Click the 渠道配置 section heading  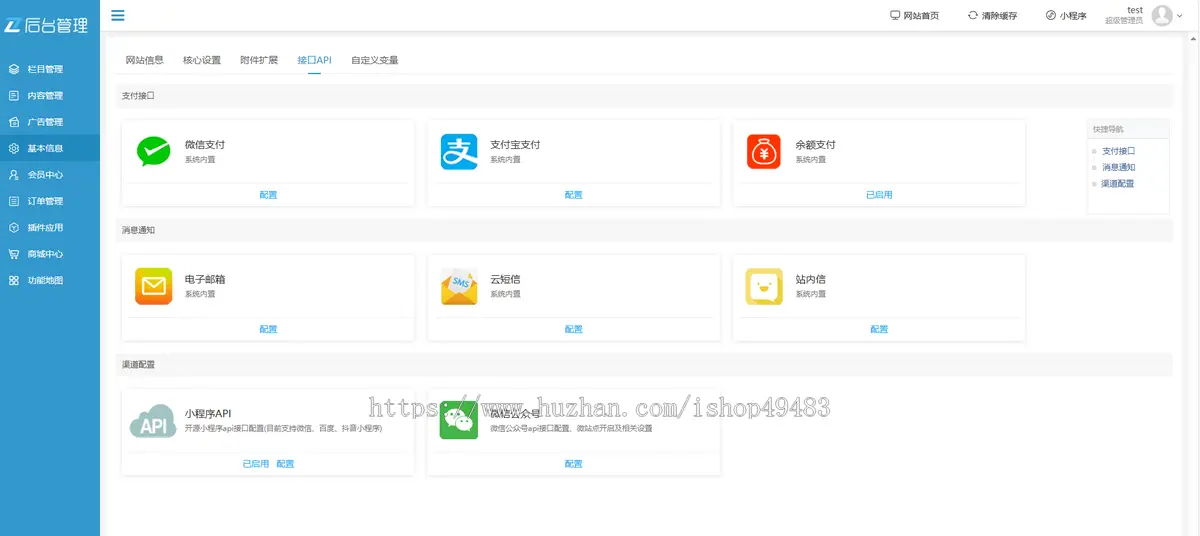138,365
